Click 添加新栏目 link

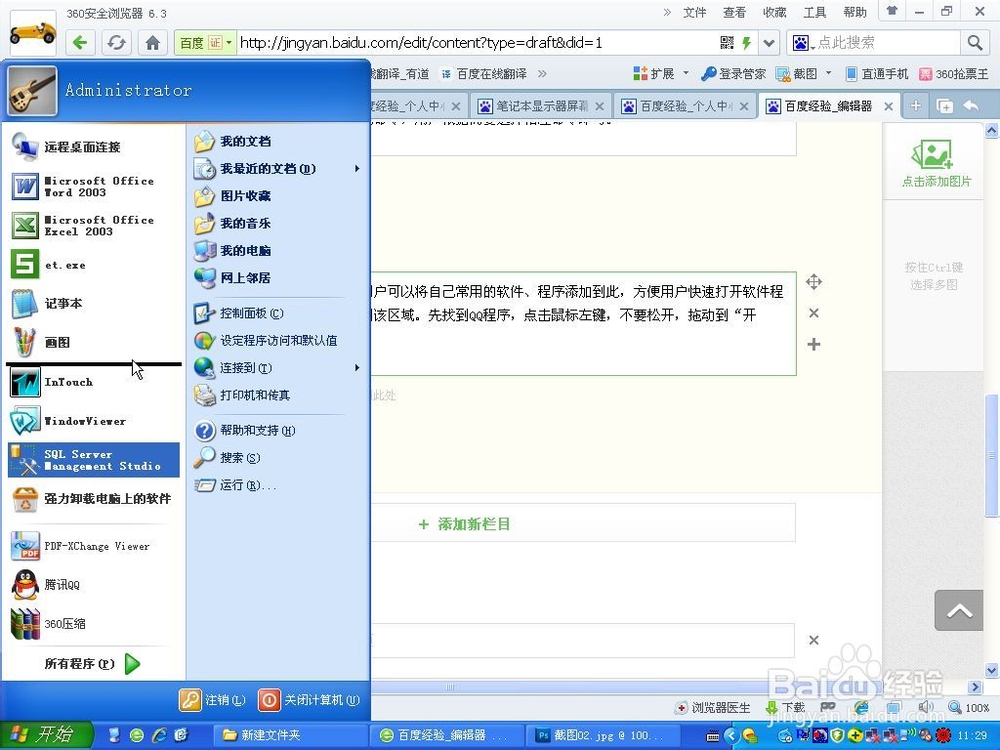point(464,524)
